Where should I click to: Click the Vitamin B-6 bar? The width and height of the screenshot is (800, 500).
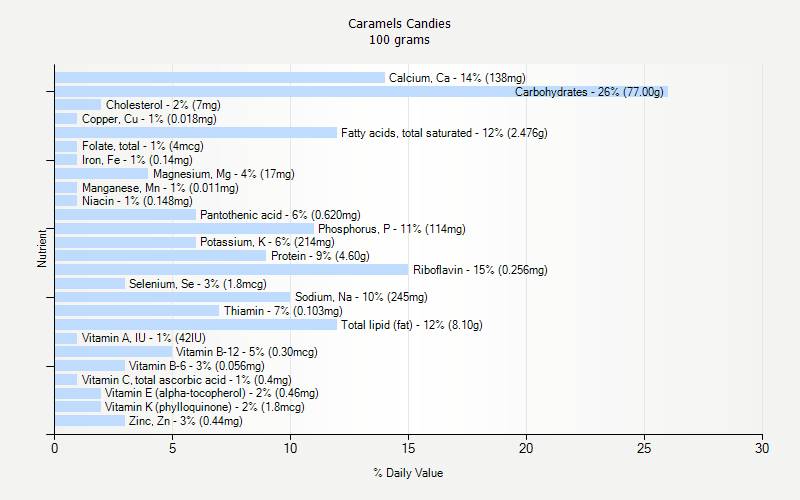click(90, 366)
